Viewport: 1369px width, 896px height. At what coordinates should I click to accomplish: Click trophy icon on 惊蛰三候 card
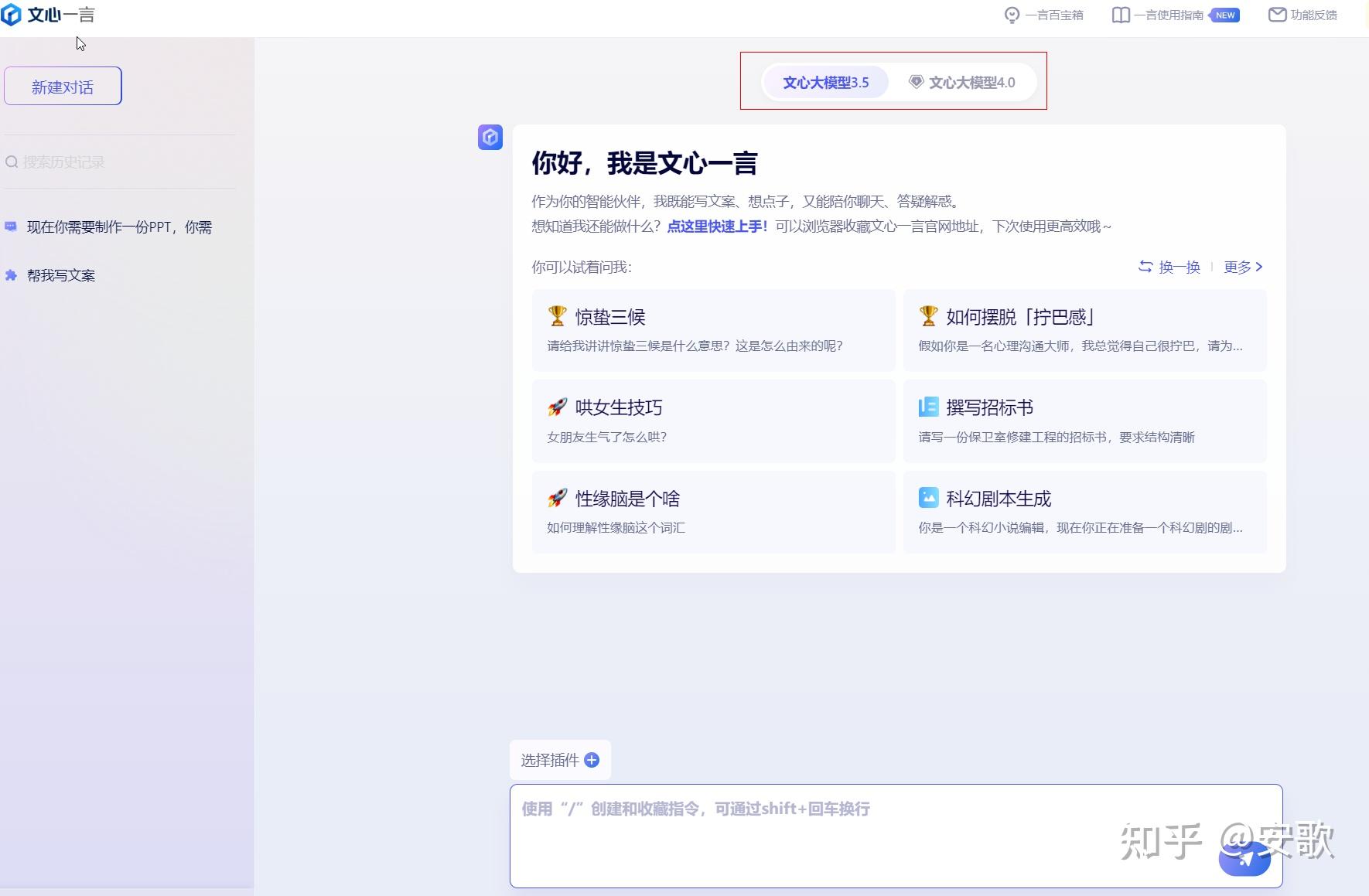click(x=557, y=316)
